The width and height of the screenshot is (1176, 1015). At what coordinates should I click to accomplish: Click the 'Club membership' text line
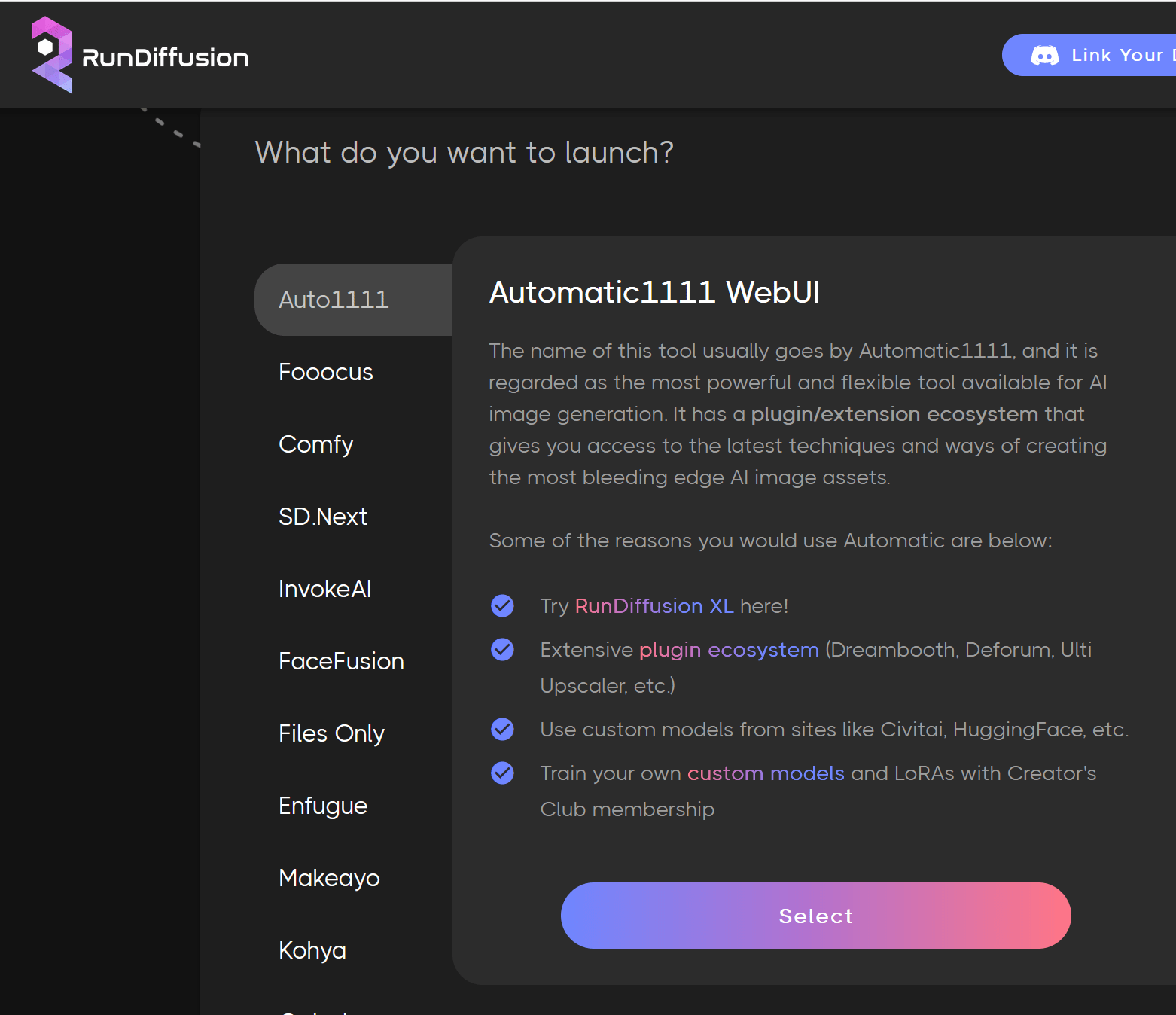tap(627, 809)
